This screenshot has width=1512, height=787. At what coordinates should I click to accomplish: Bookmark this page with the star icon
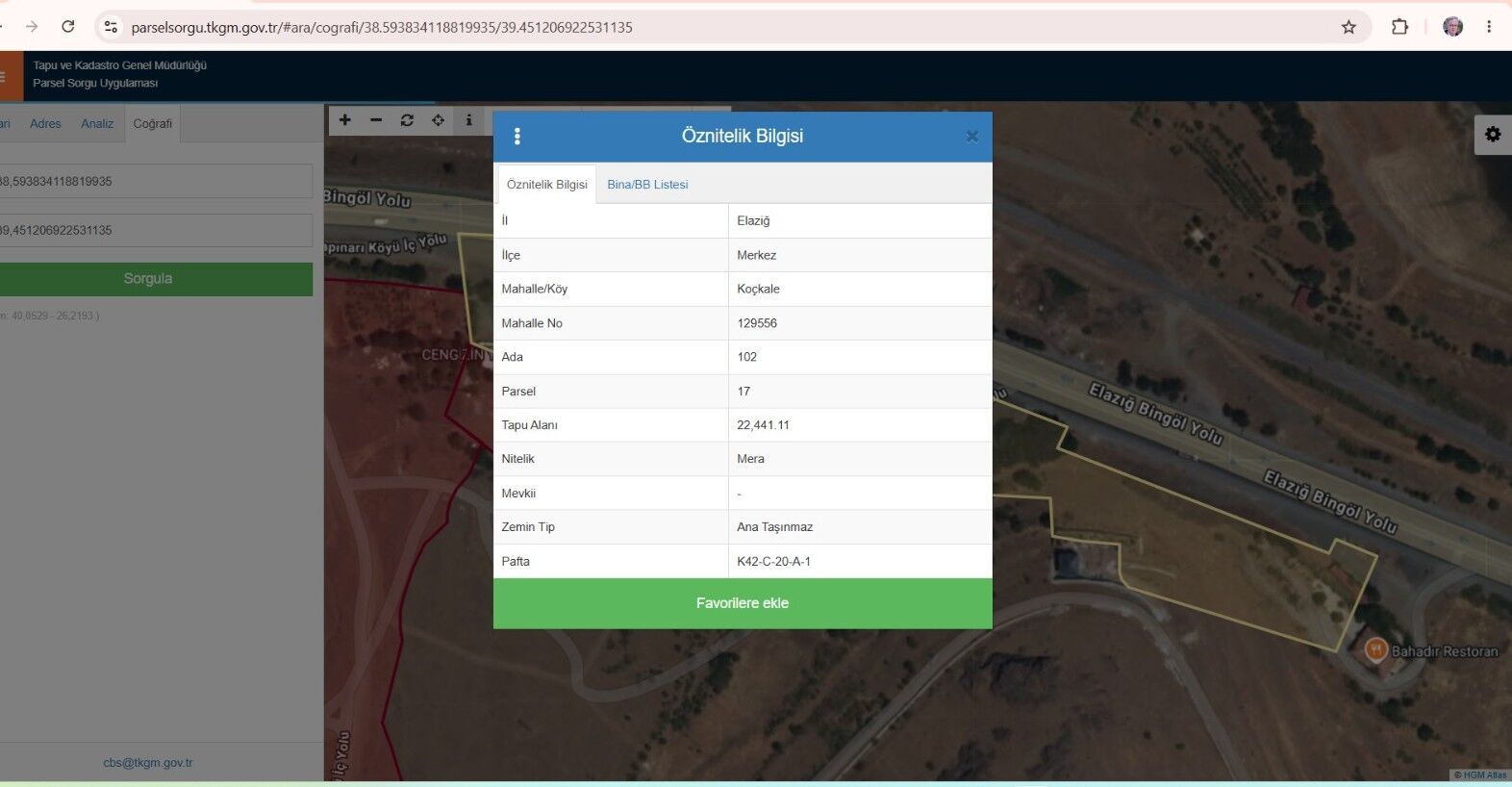click(x=1348, y=27)
